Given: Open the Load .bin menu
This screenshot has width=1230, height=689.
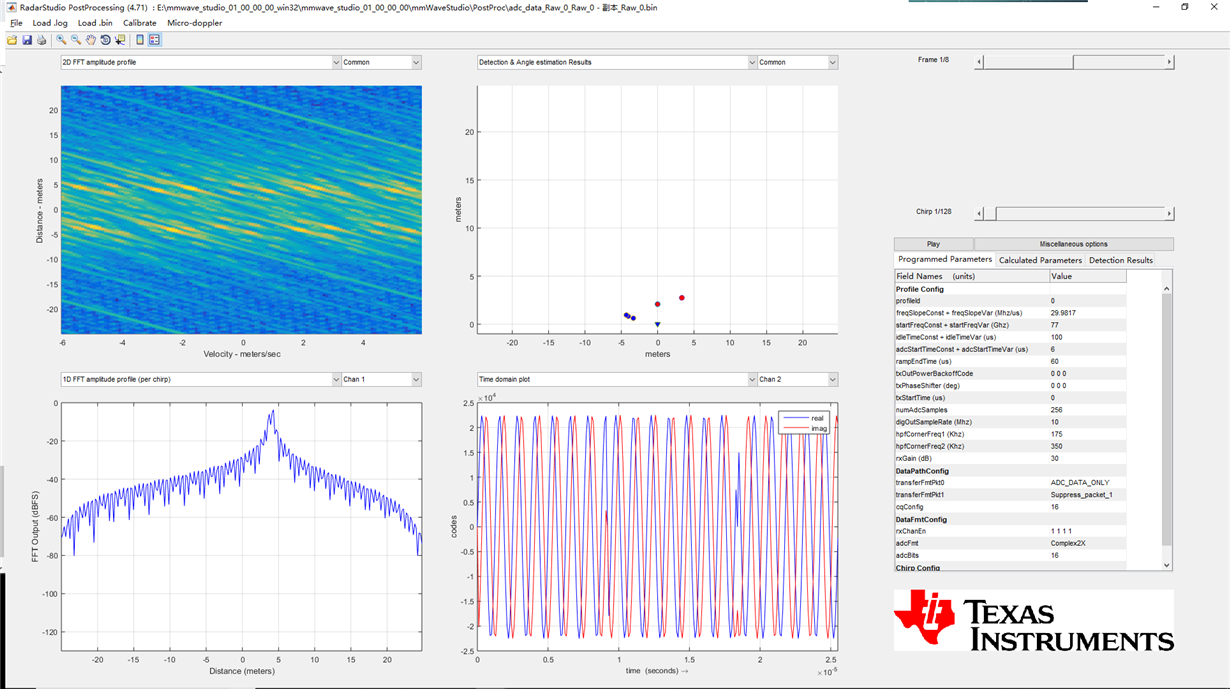Looking at the screenshot, I should (x=95, y=22).
